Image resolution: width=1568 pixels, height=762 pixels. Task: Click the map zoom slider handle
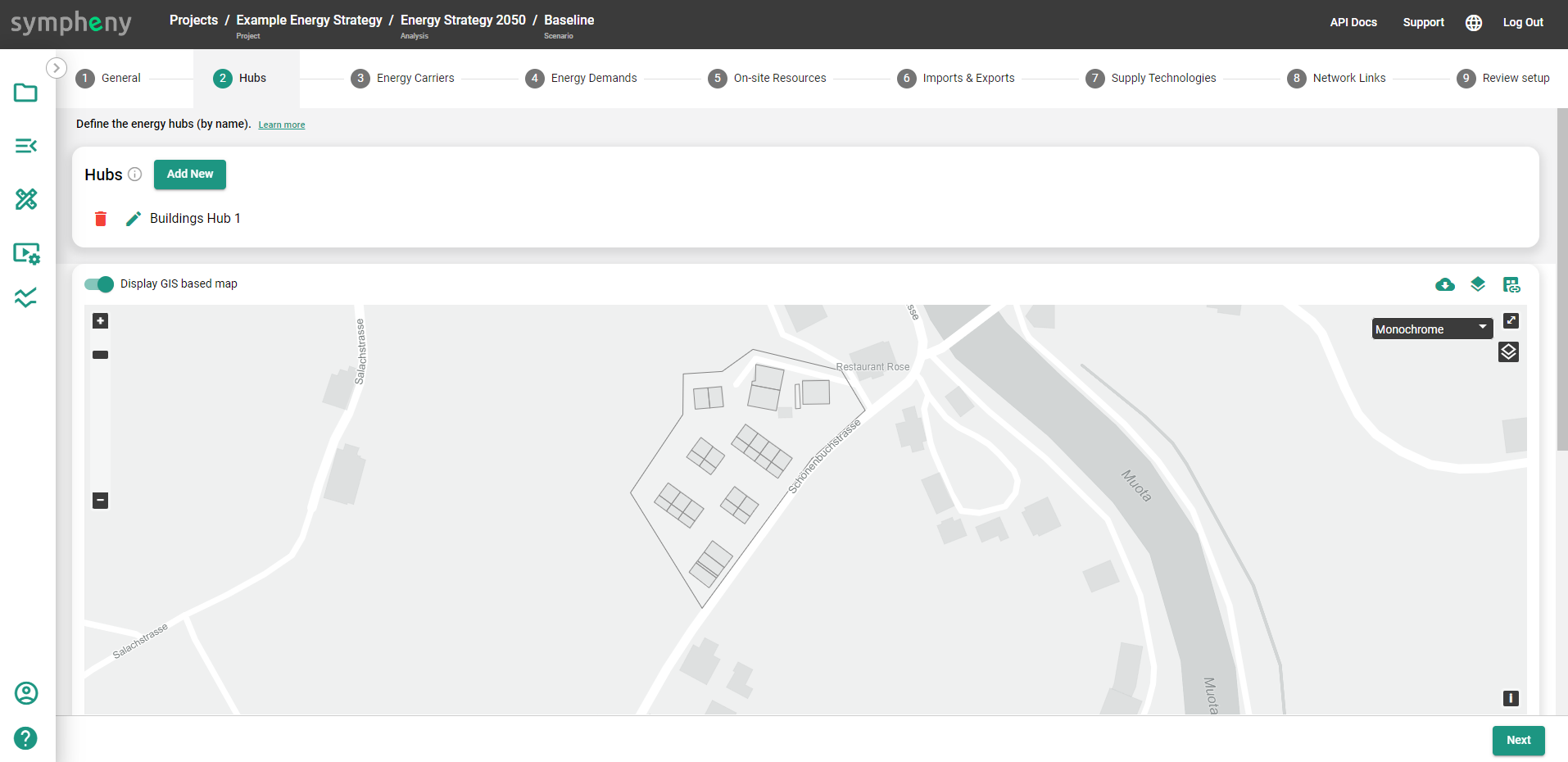point(100,355)
